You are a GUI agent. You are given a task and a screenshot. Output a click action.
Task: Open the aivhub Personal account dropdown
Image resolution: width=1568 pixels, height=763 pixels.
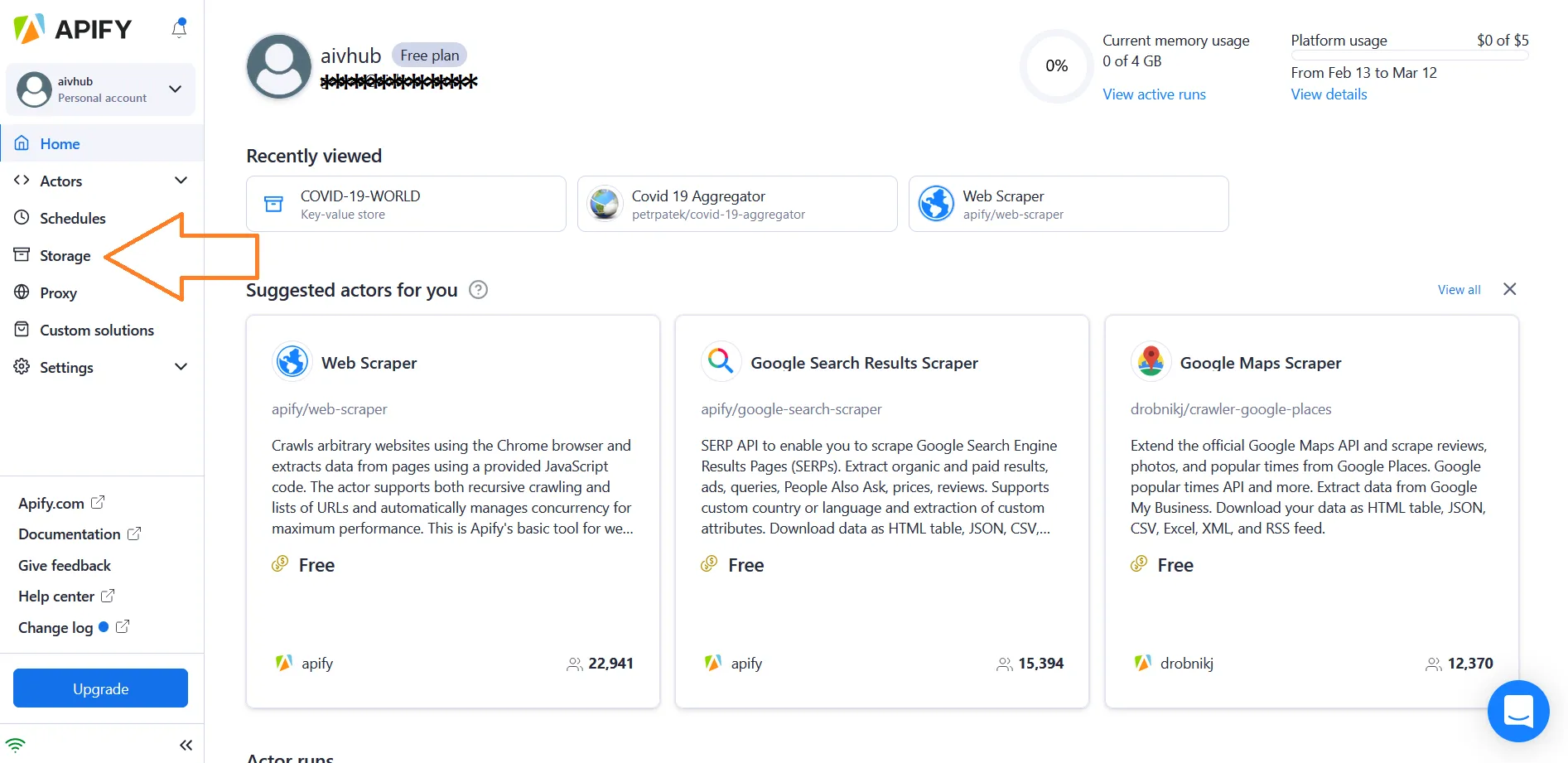tap(100, 89)
